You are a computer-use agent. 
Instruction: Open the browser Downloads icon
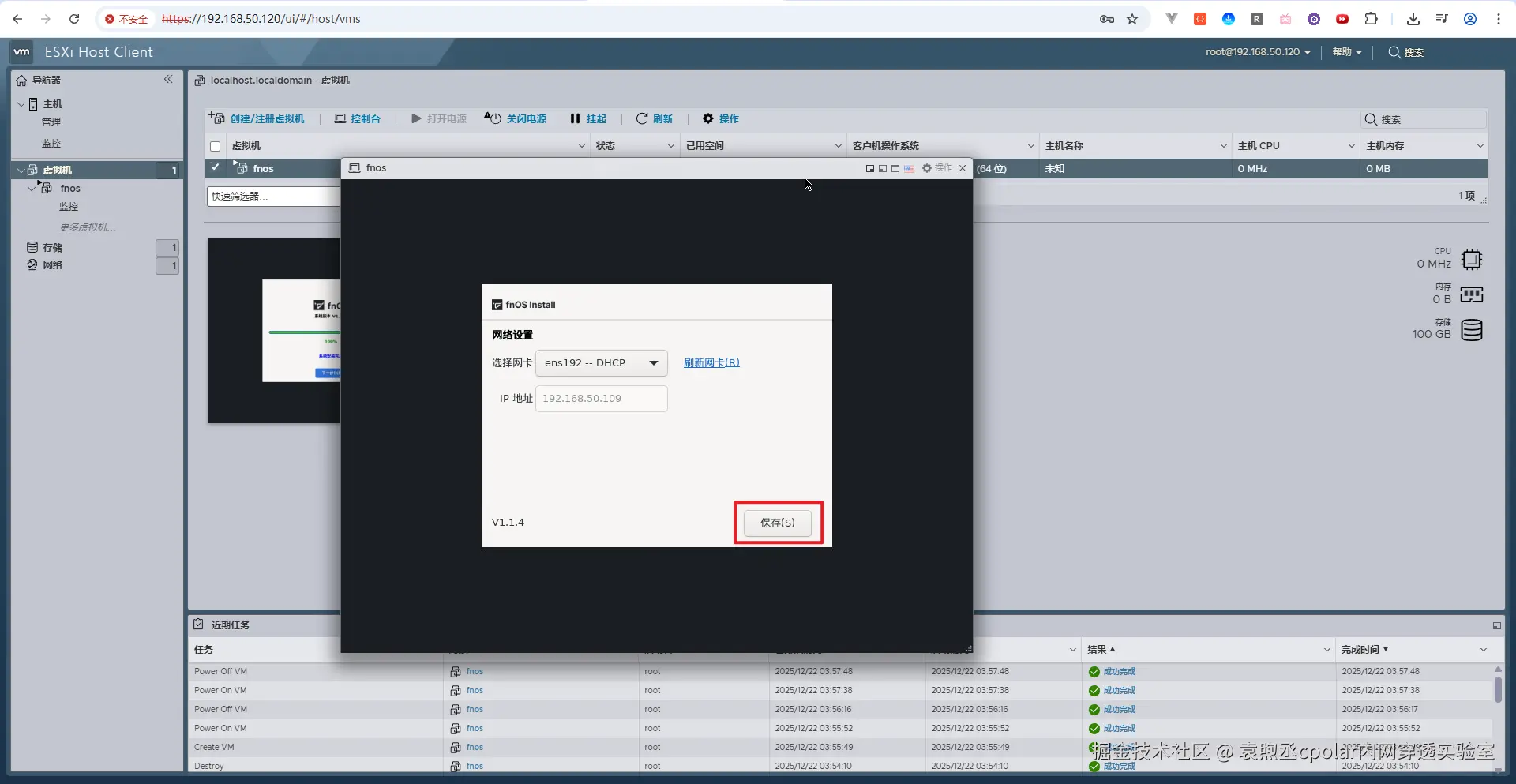click(x=1413, y=19)
